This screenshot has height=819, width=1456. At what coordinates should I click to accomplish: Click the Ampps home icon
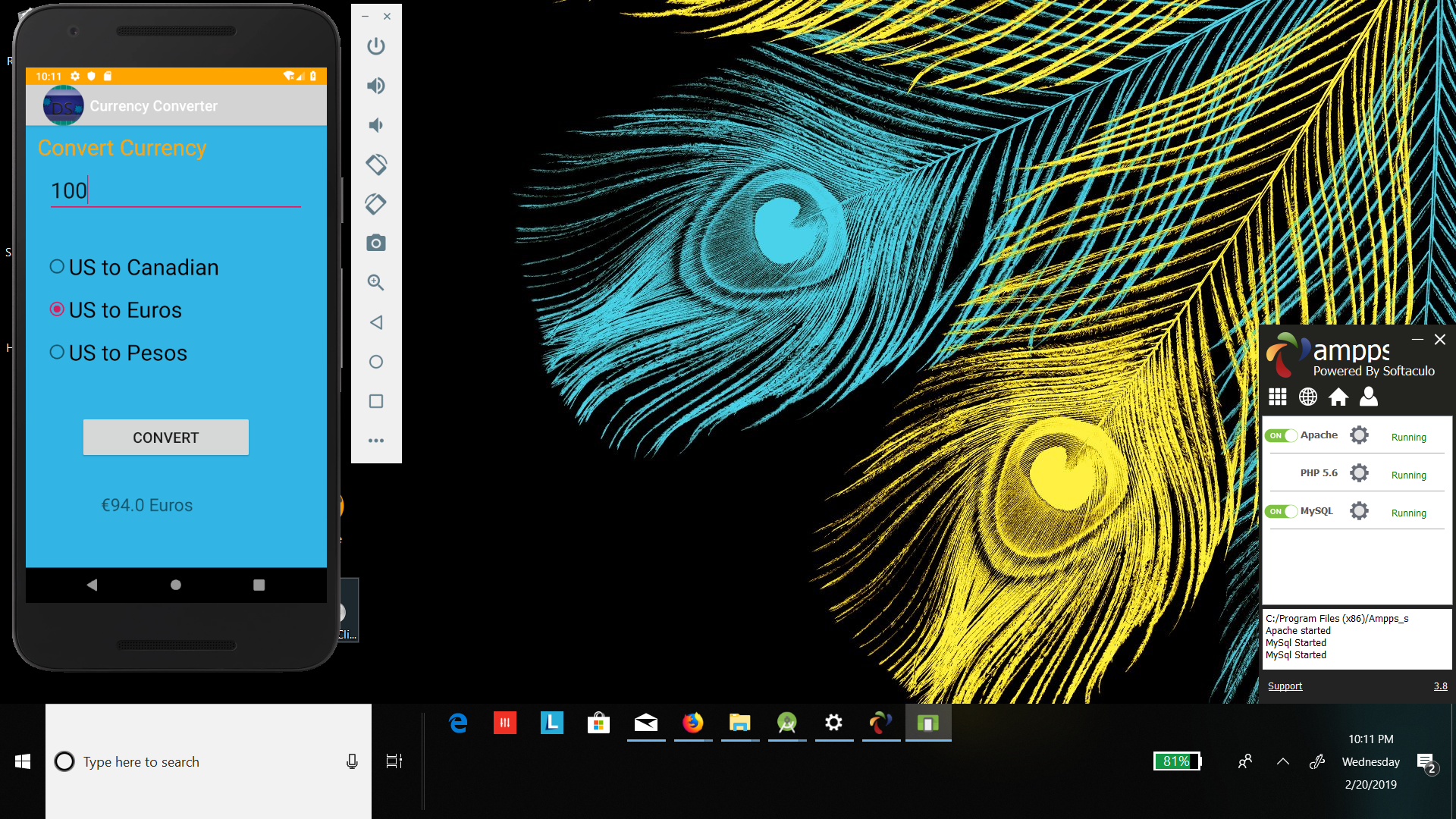[x=1338, y=397]
